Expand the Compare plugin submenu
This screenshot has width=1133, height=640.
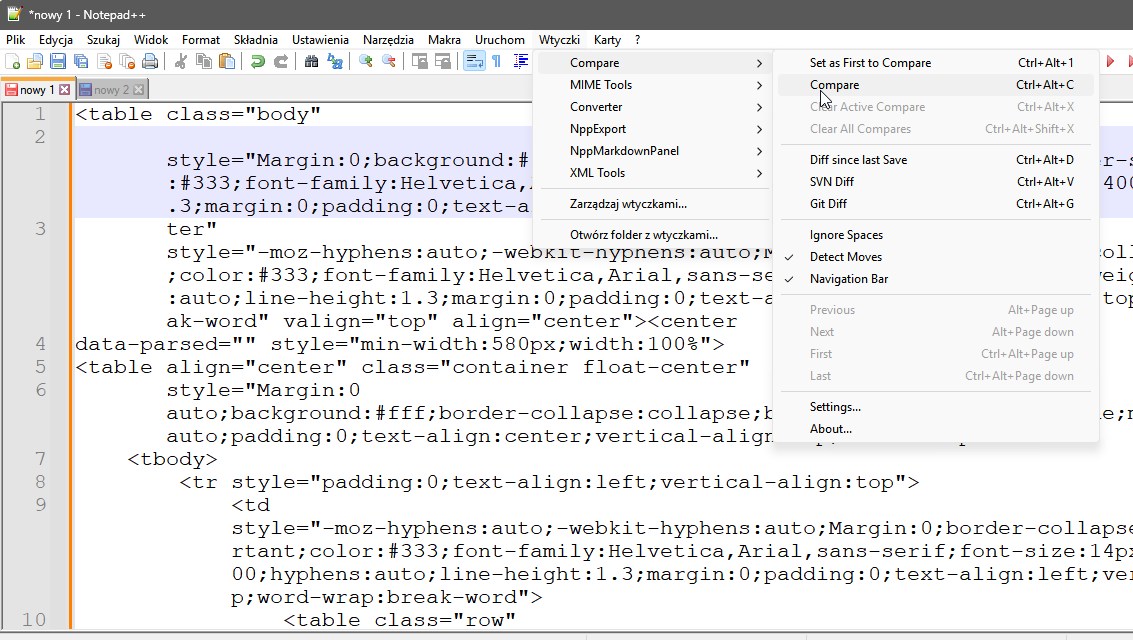[x=654, y=63]
